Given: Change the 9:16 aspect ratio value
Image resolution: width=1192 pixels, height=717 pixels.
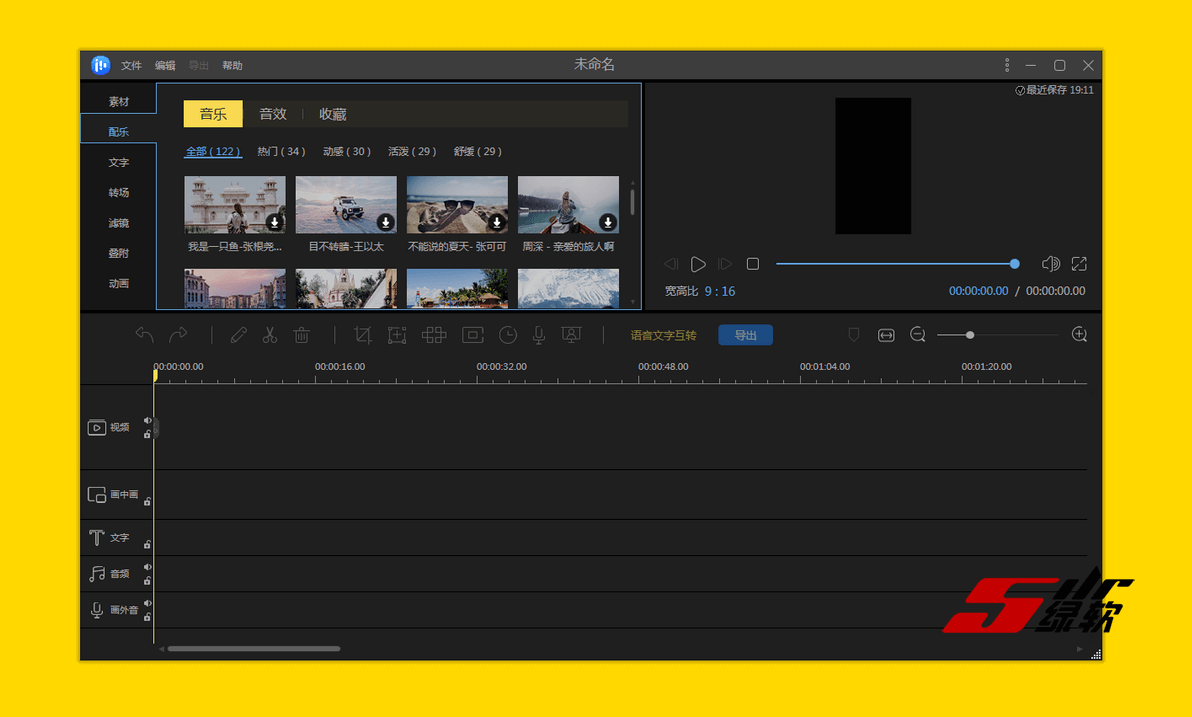Looking at the screenshot, I should click(719, 291).
